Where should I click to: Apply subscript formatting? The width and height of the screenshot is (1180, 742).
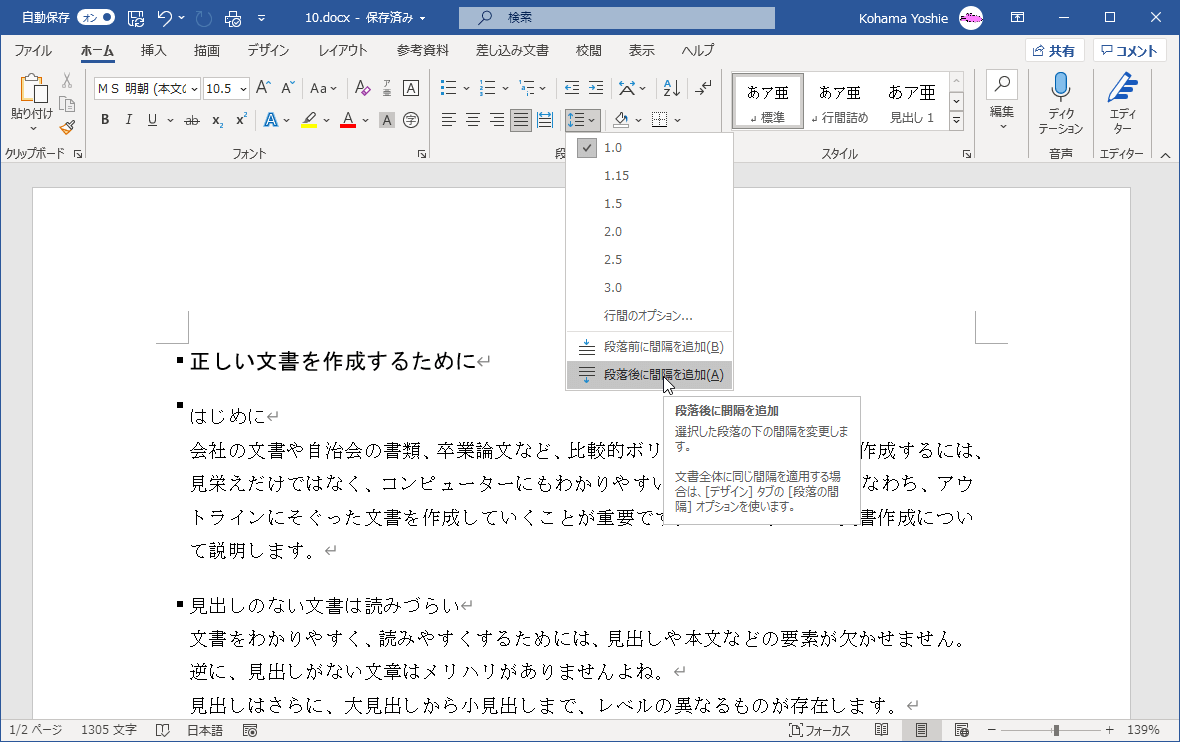tap(217, 120)
